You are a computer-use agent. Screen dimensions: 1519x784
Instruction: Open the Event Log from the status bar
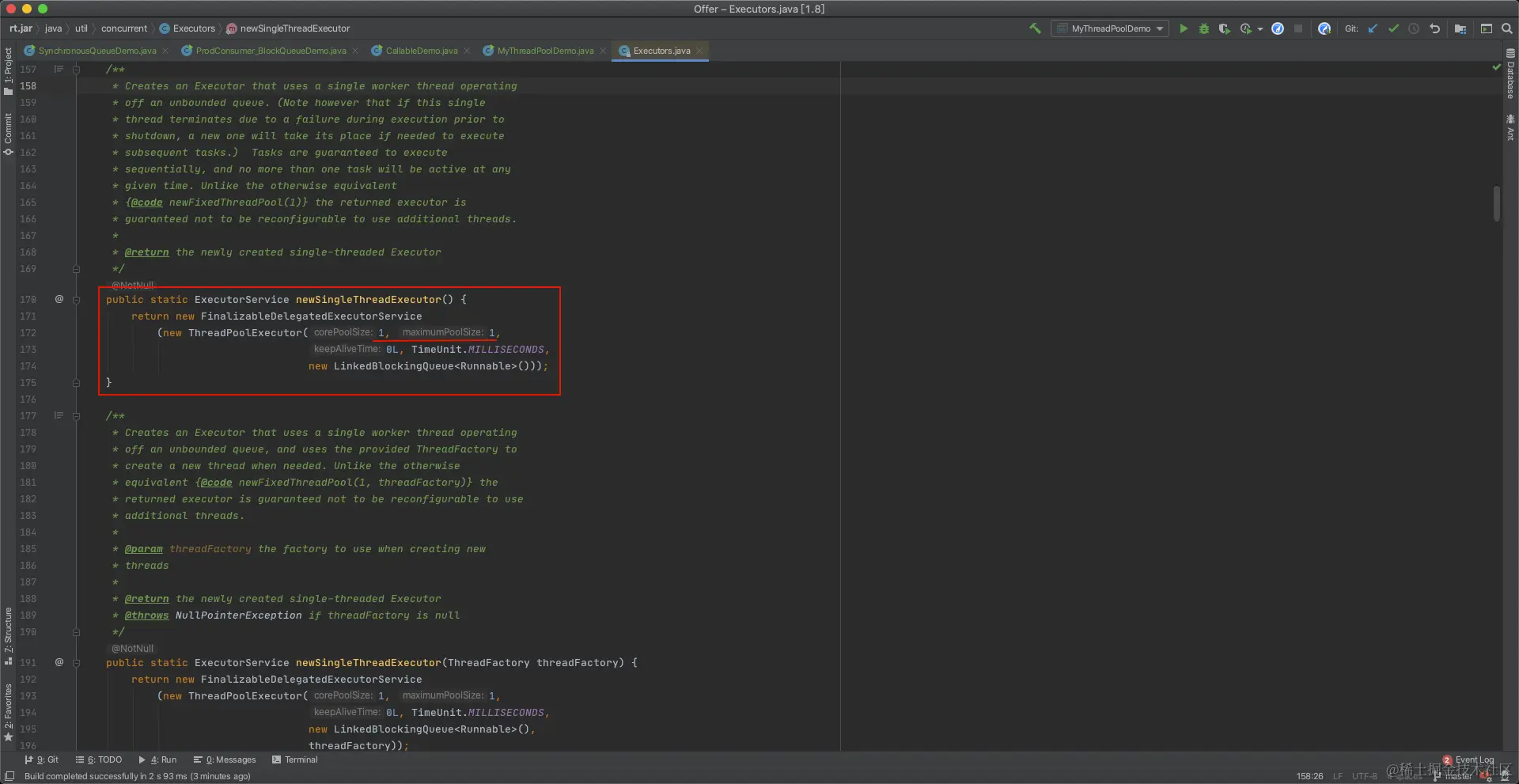coord(1468,760)
